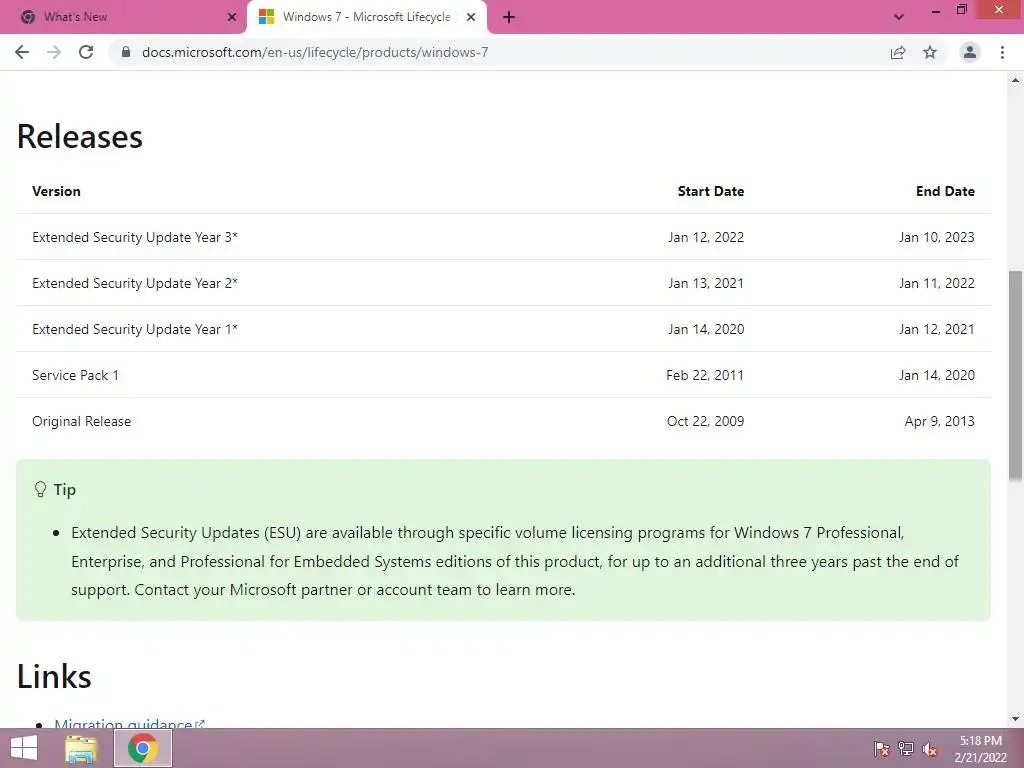Click the Chrome icon in the taskbar

point(142,748)
